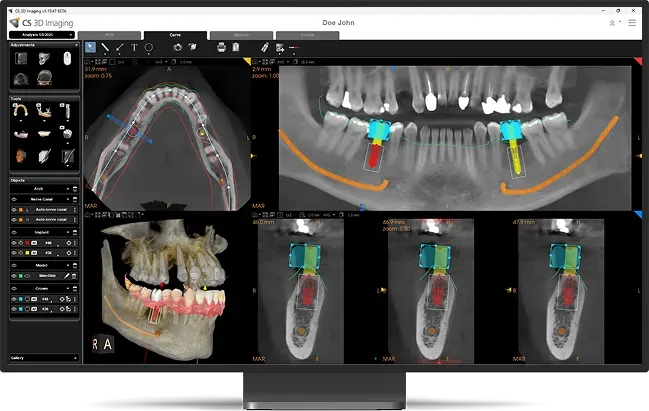This screenshot has width=649, height=411.
Task: Switch to the Curve tab
Action: click(x=175, y=35)
